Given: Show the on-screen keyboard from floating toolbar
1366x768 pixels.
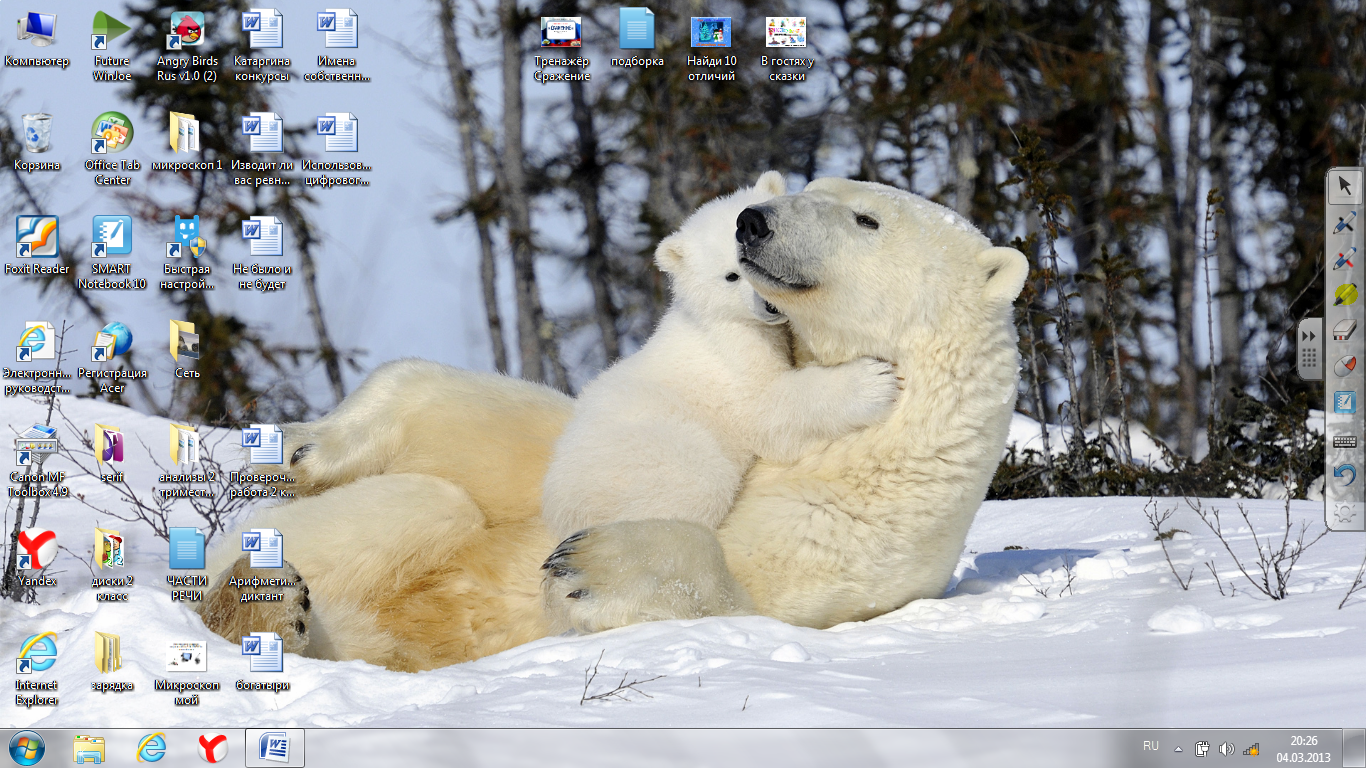Looking at the screenshot, I should coord(1345,441).
